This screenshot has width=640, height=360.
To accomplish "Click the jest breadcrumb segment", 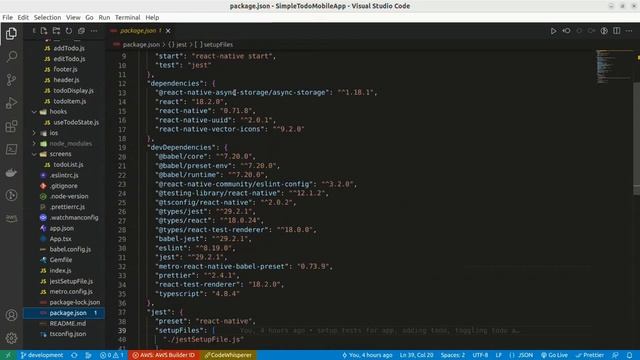I will coord(178,44).
